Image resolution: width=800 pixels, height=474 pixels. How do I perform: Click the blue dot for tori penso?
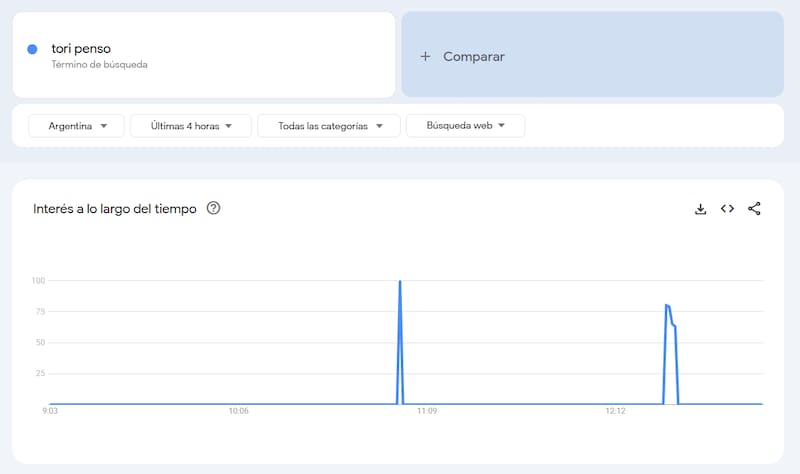coord(32,49)
